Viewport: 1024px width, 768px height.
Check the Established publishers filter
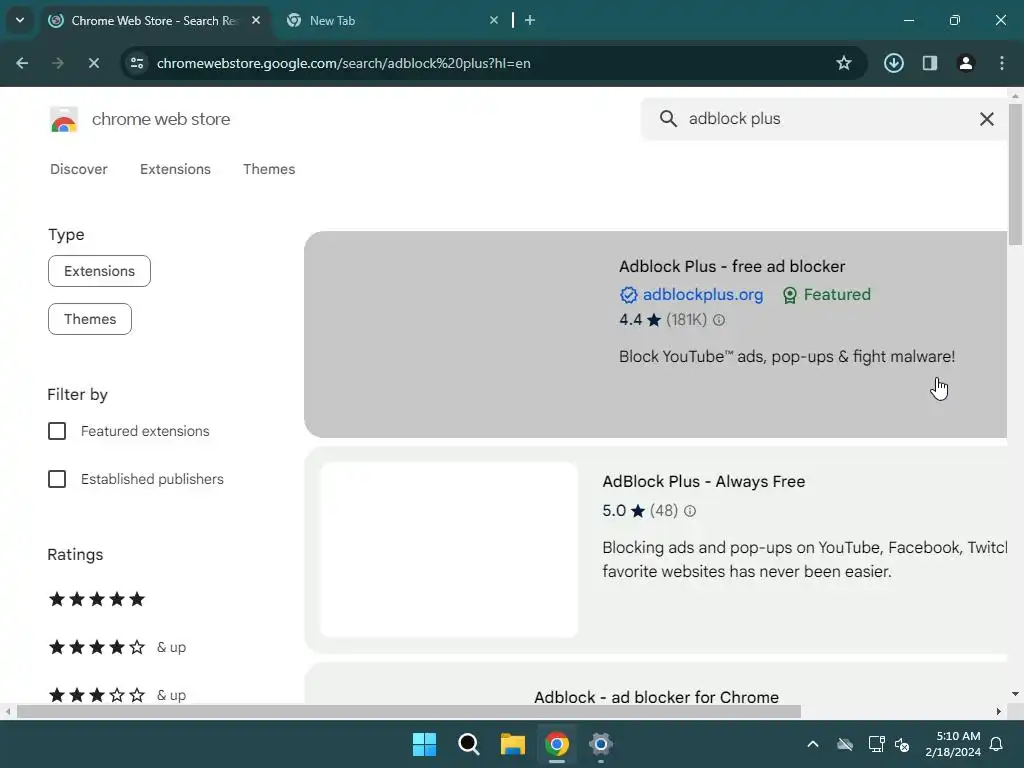click(57, 479)
